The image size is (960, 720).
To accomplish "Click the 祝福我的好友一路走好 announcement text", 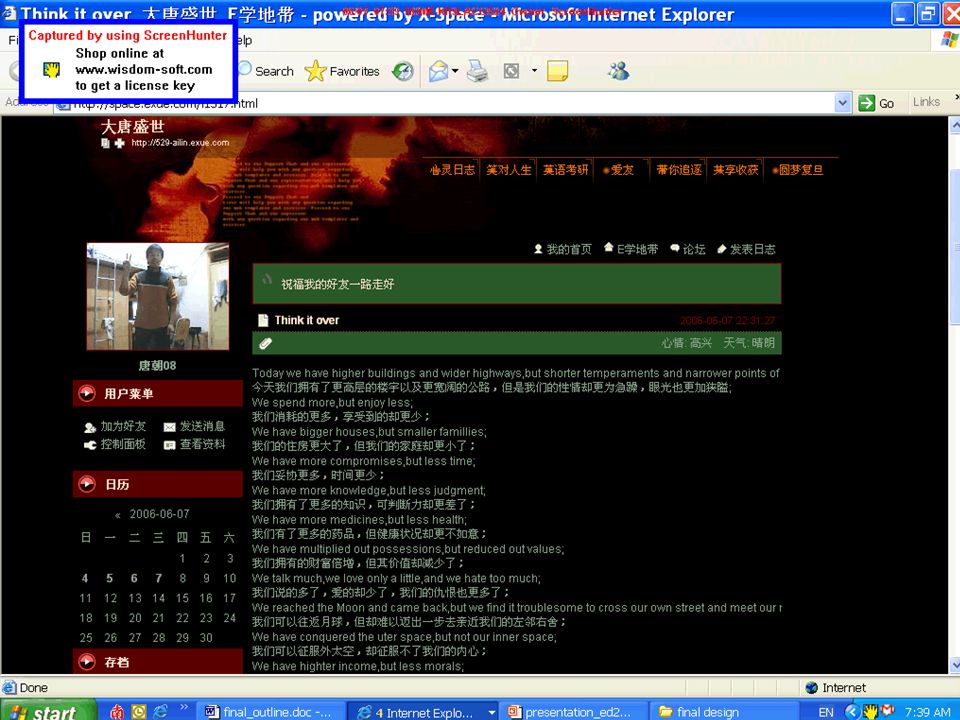I will (337, 284).
